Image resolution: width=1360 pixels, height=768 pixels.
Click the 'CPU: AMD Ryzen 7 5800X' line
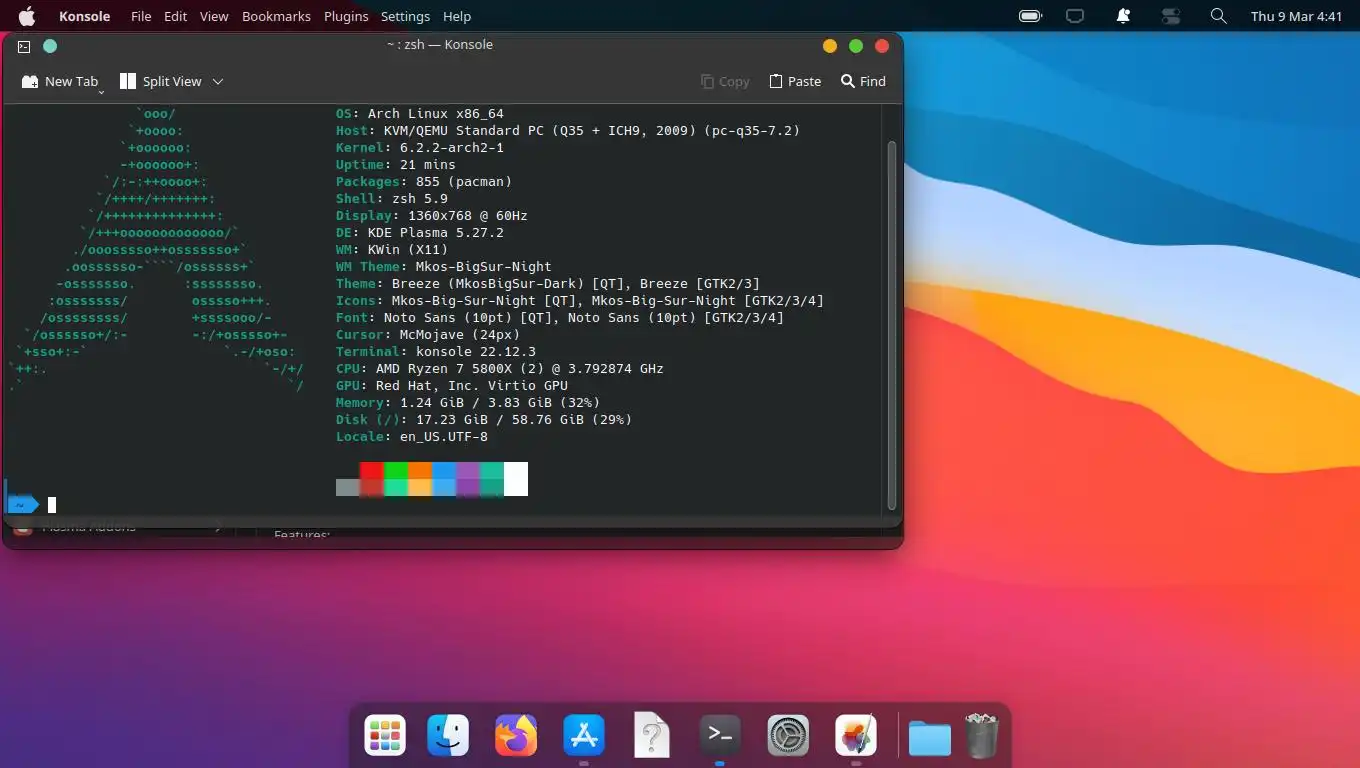pos(500,369)
